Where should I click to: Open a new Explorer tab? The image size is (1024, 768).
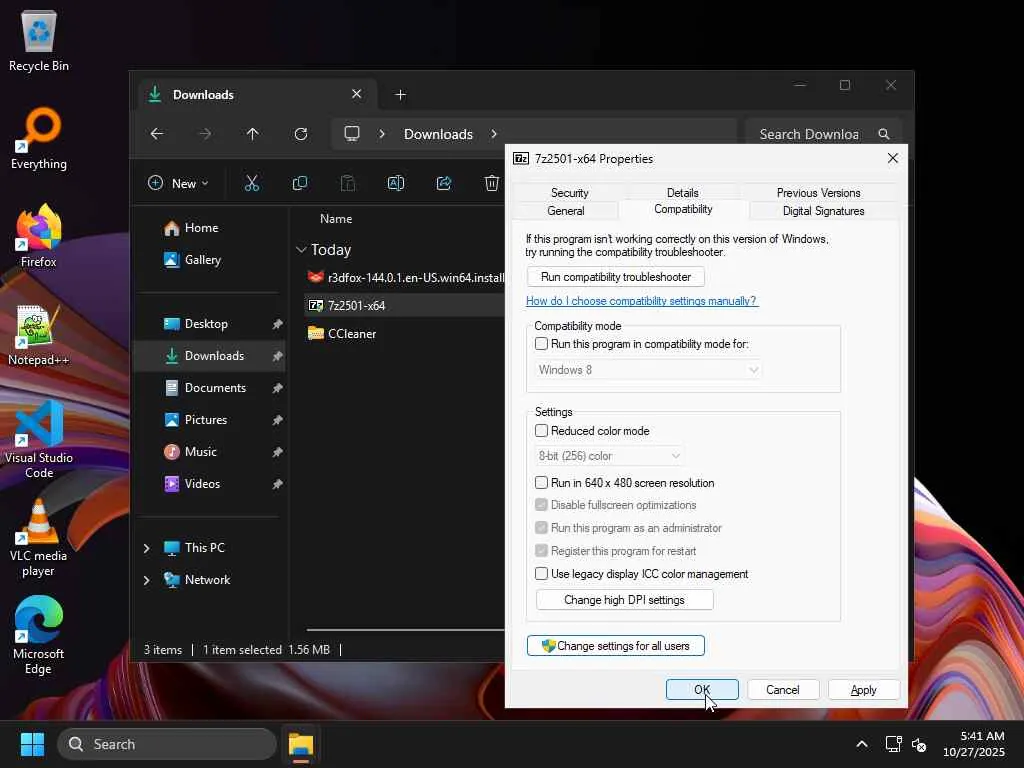[400, 95]
